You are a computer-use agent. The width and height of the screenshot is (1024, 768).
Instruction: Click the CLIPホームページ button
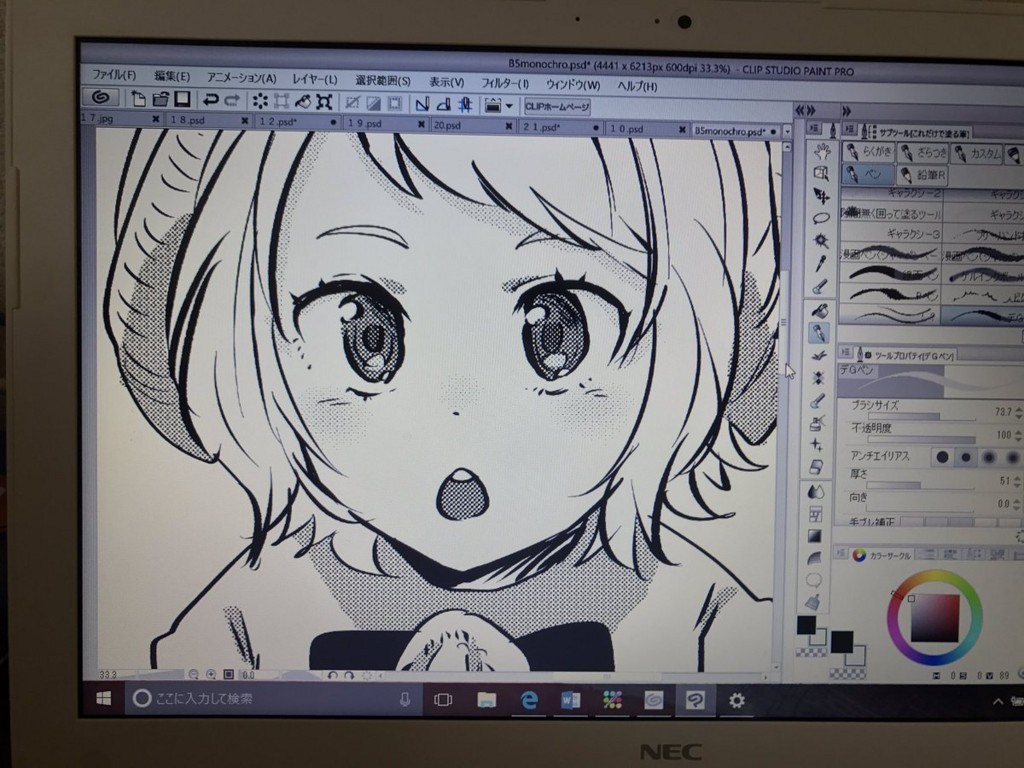tap(557, 106)
